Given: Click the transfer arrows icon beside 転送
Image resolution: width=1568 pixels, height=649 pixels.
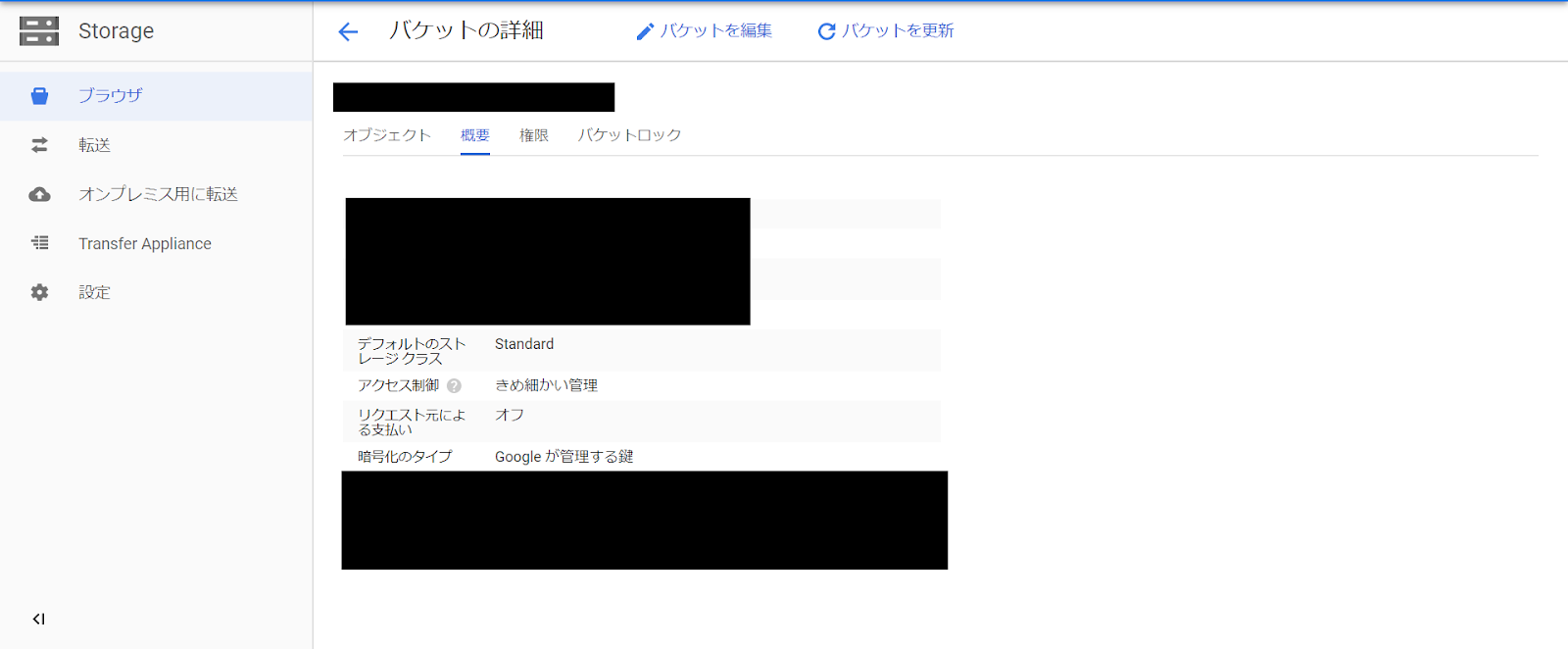Looking at the screenshot, I should click(39, 145).
